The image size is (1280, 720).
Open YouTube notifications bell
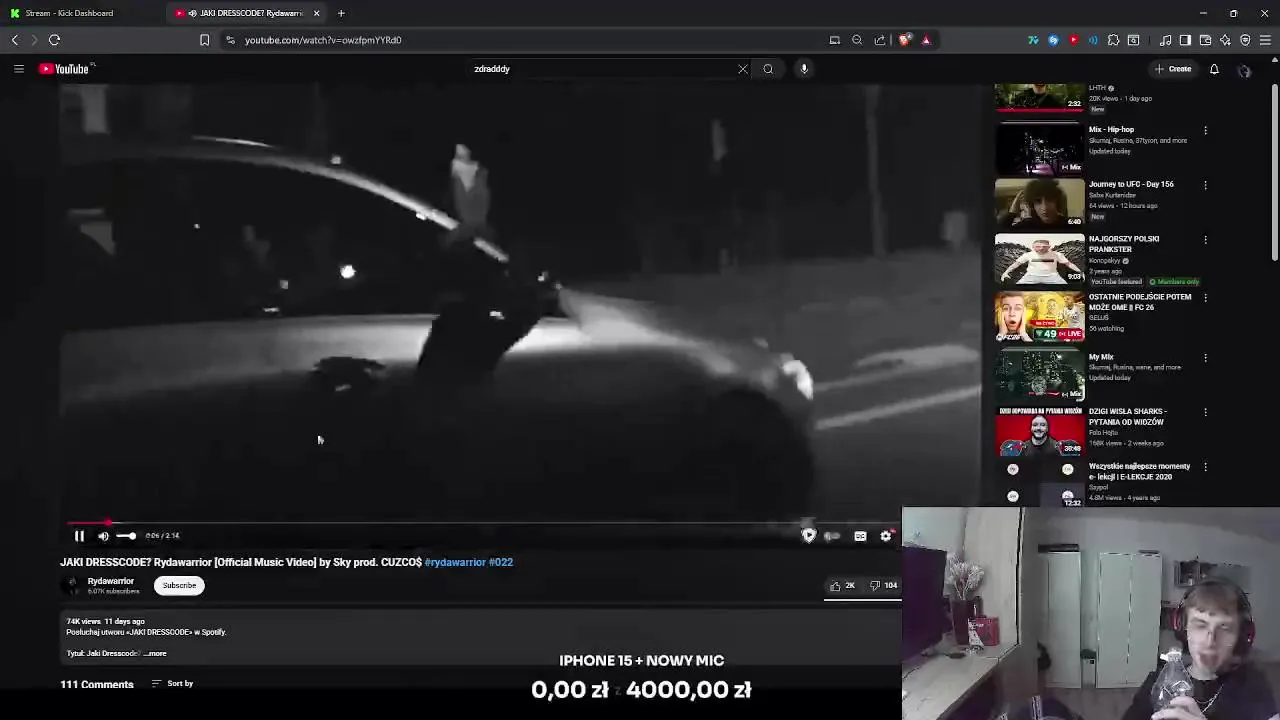click(1214, 69)
